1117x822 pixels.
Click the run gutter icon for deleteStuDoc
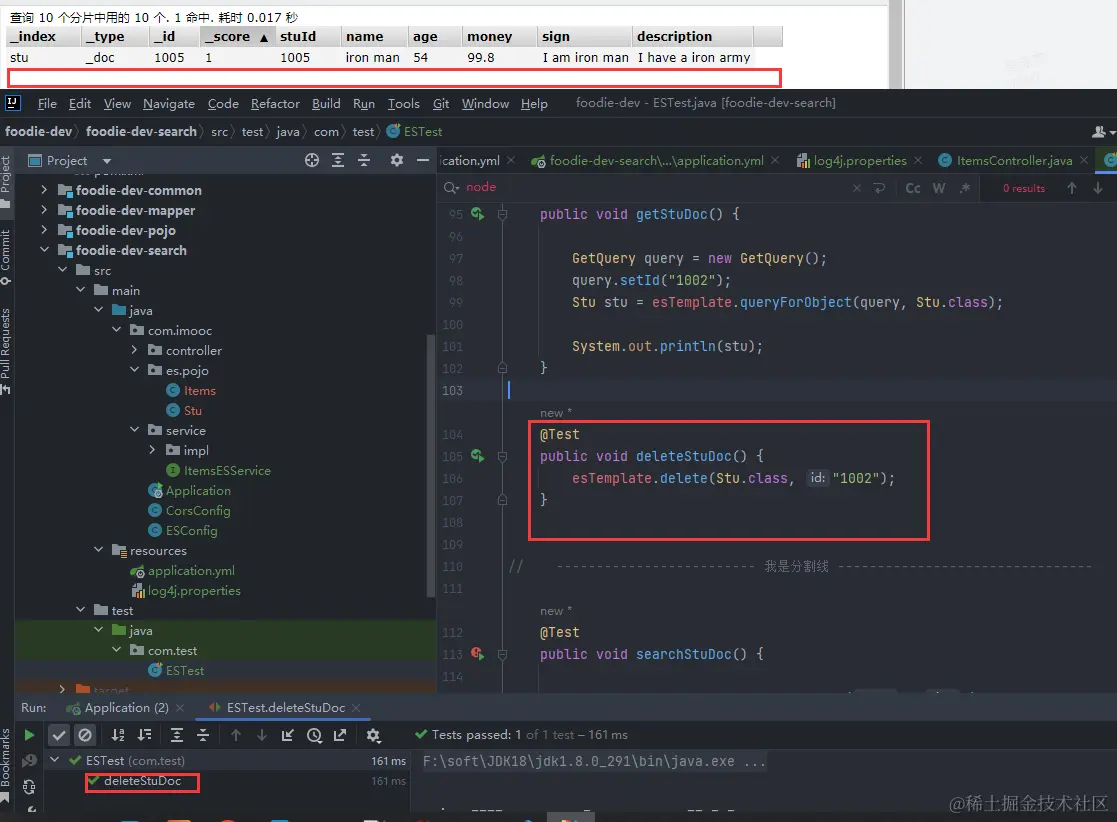[x=477, y=456]
